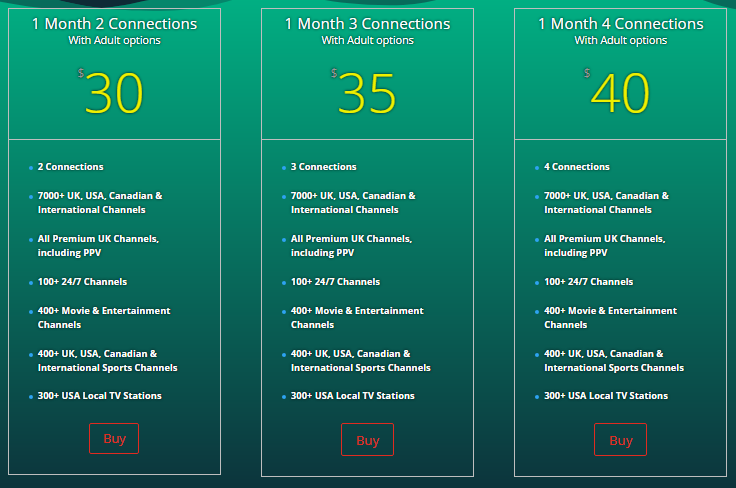Click '100+ 24/7 Channels' in $35 plan
736x488 pixels.
[335, 282]
